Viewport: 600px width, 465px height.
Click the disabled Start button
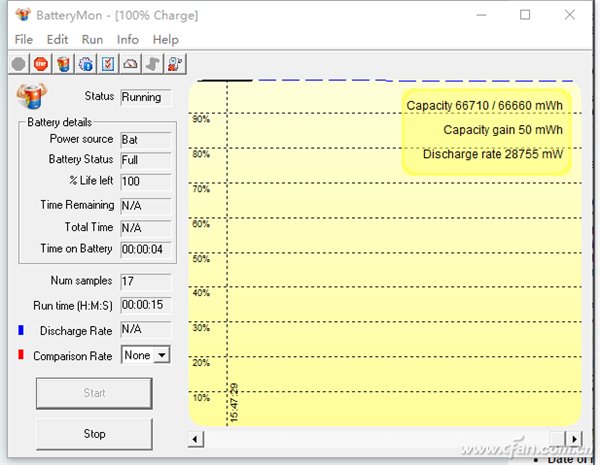94,393
